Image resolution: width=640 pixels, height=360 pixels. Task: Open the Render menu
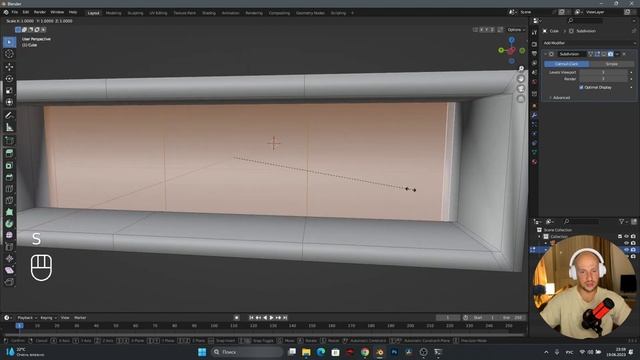(40, 12)
